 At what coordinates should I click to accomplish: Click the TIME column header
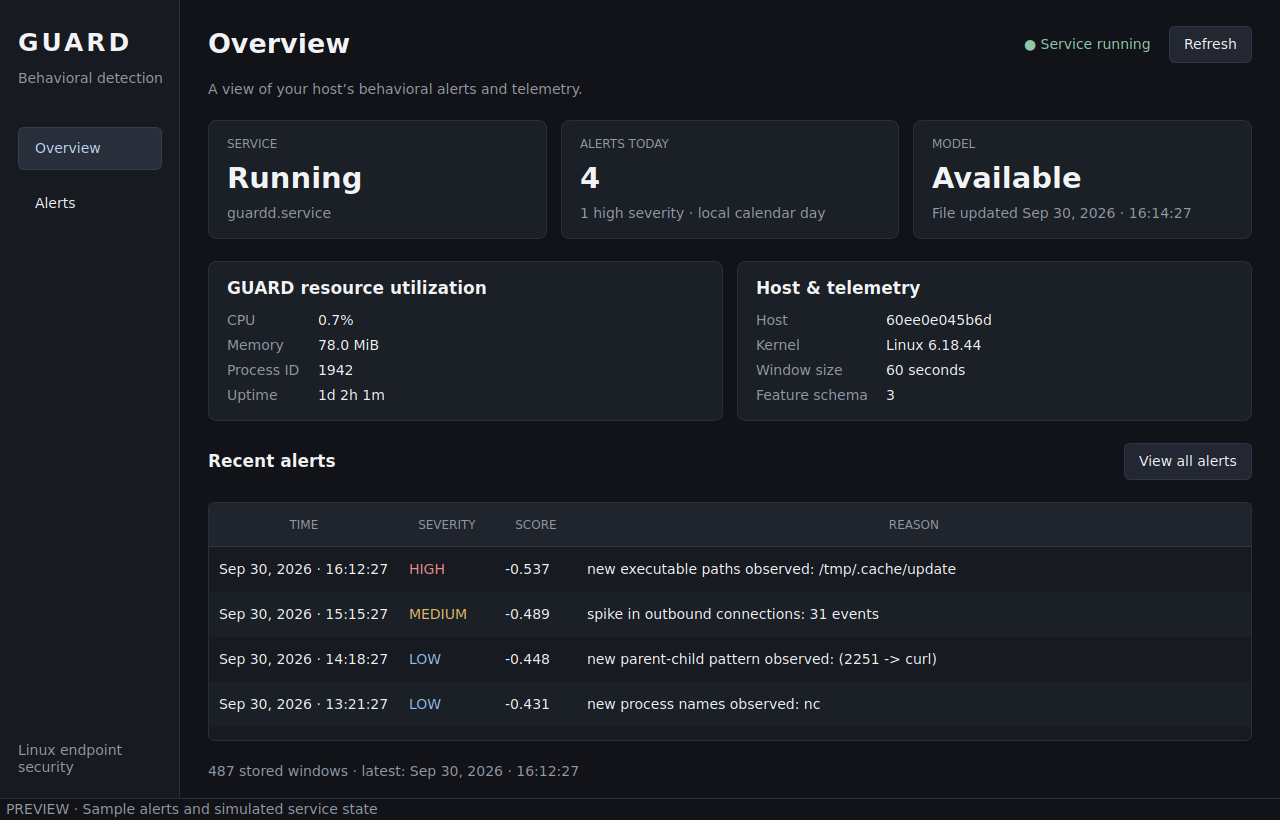click(x=304, y=525)
